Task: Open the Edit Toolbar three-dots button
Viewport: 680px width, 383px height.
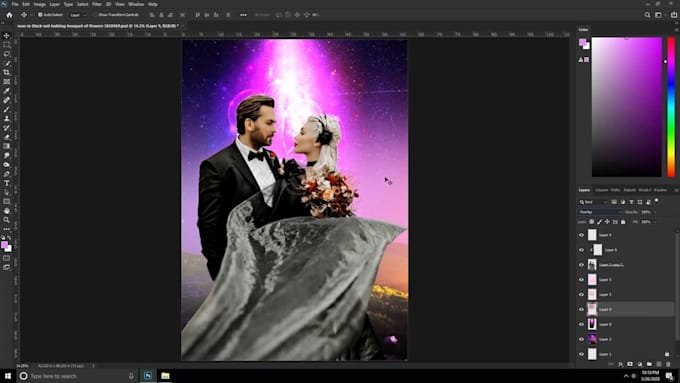Action: (x=7, y=229)
